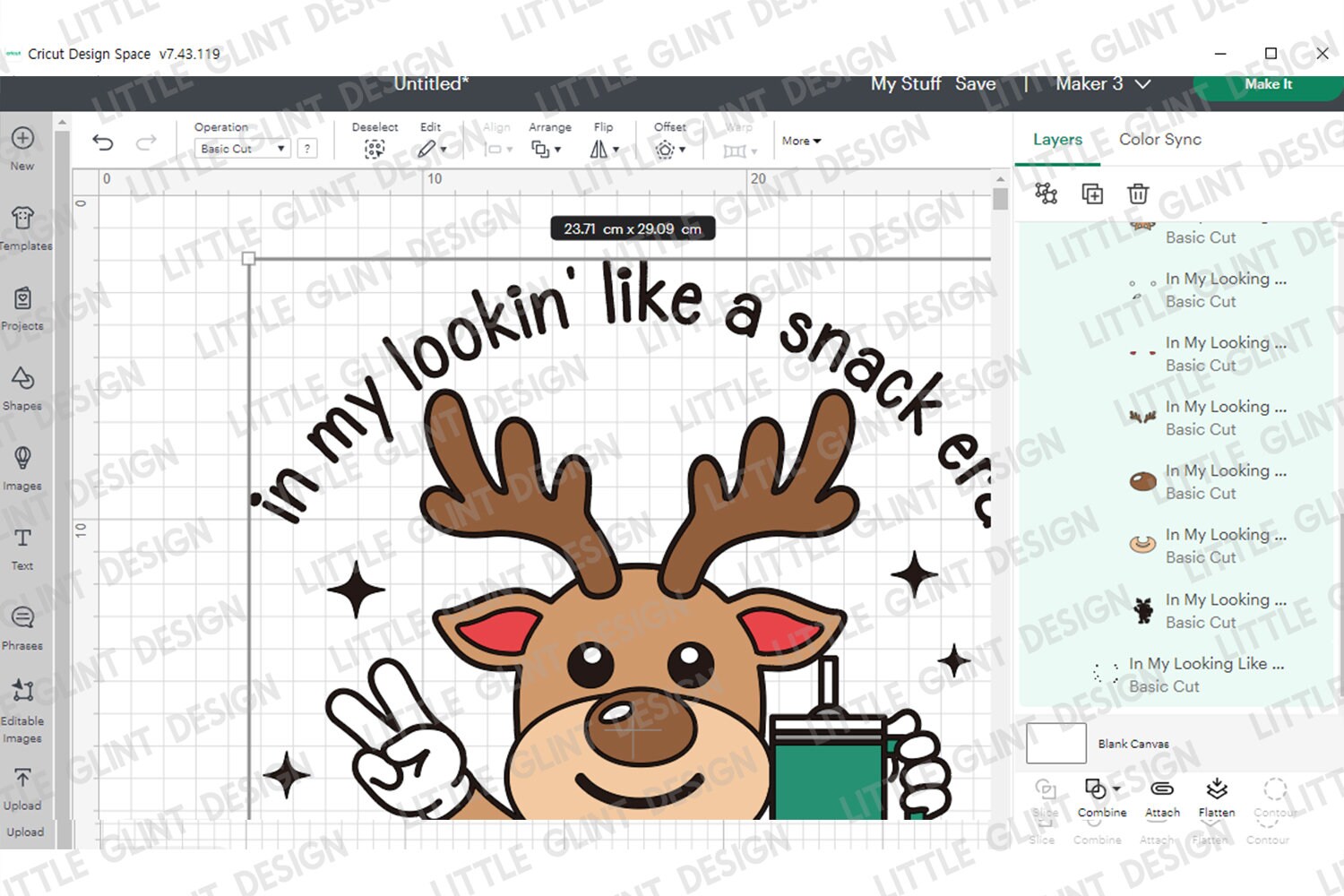Click the Operation help question mark
This screenshot has height=896, width=1344.
[307, 149]
